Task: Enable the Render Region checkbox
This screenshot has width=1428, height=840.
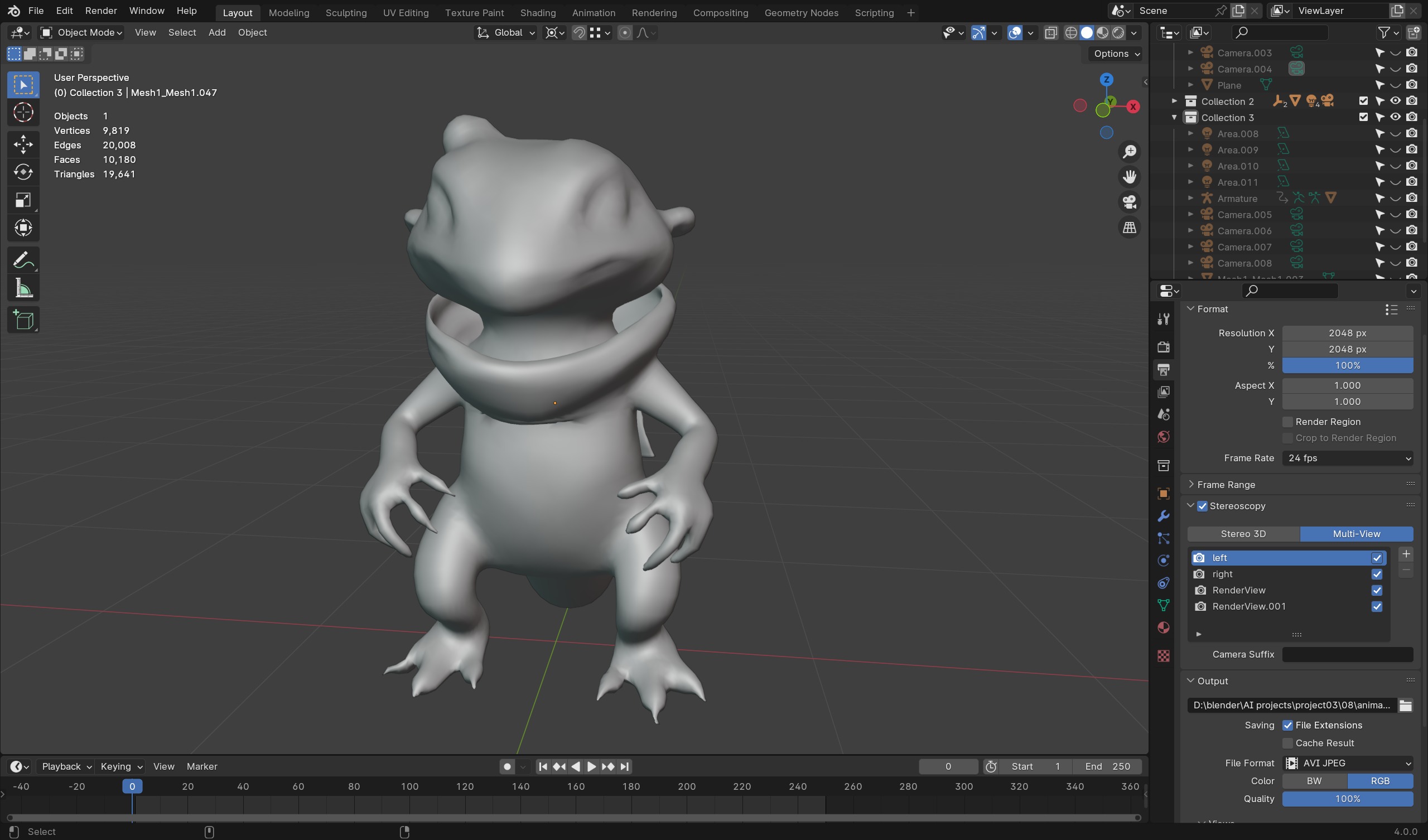Action: pos(1288,422)
